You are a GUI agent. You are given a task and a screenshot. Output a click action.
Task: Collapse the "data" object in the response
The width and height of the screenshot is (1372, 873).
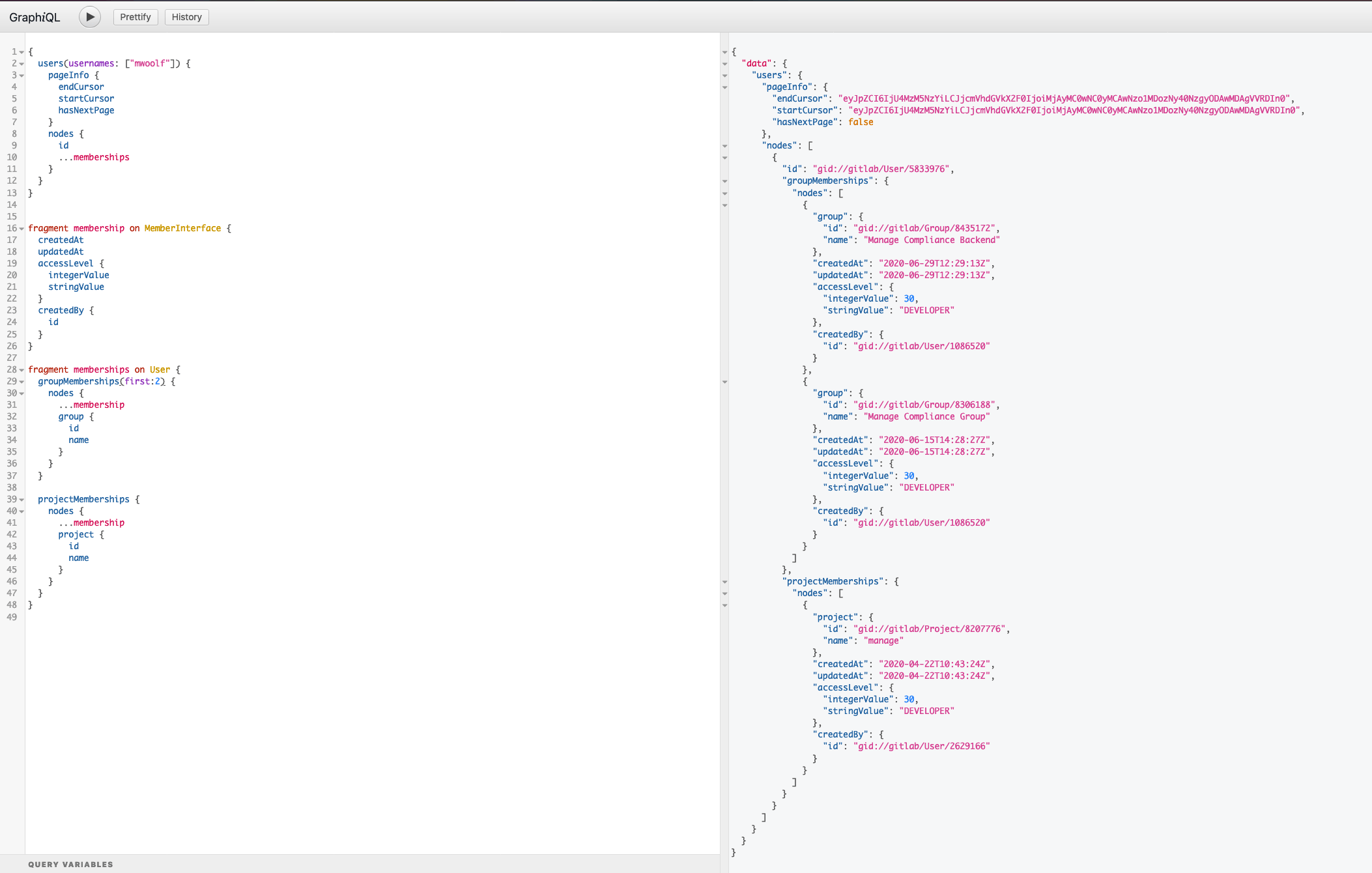[x=725, y=63]
